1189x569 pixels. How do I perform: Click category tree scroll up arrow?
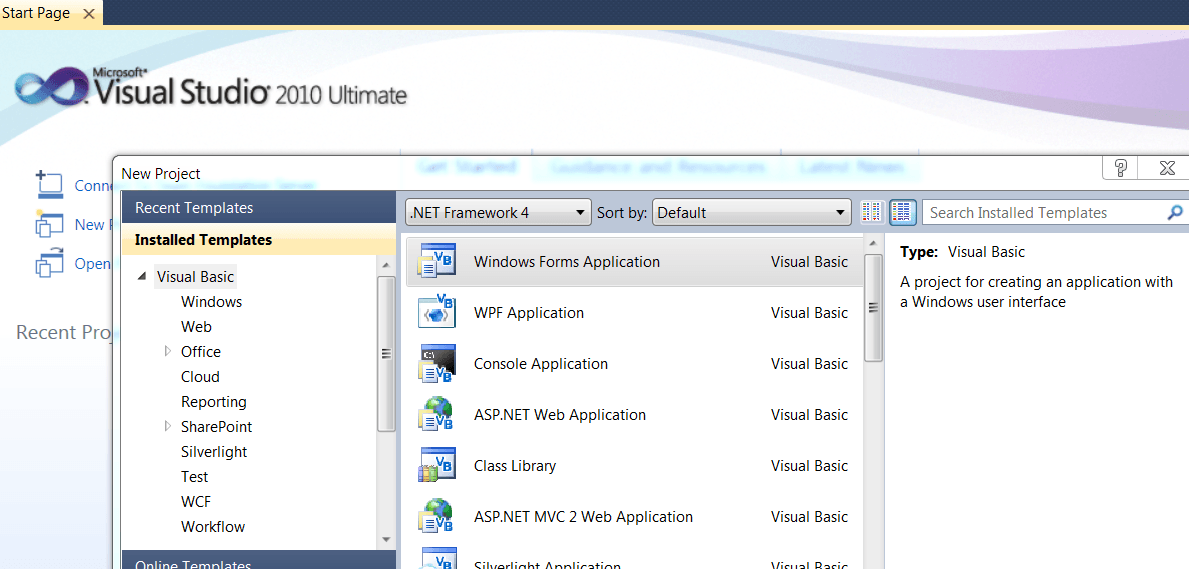coord(386,265)
